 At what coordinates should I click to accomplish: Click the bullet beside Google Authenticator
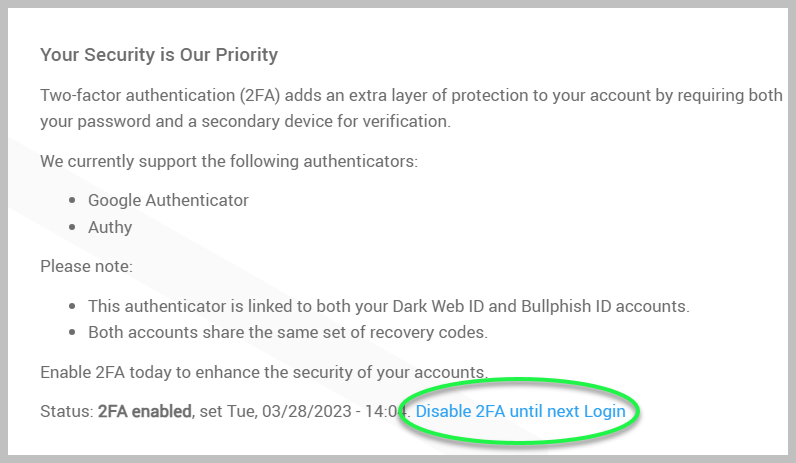(74, 201)
